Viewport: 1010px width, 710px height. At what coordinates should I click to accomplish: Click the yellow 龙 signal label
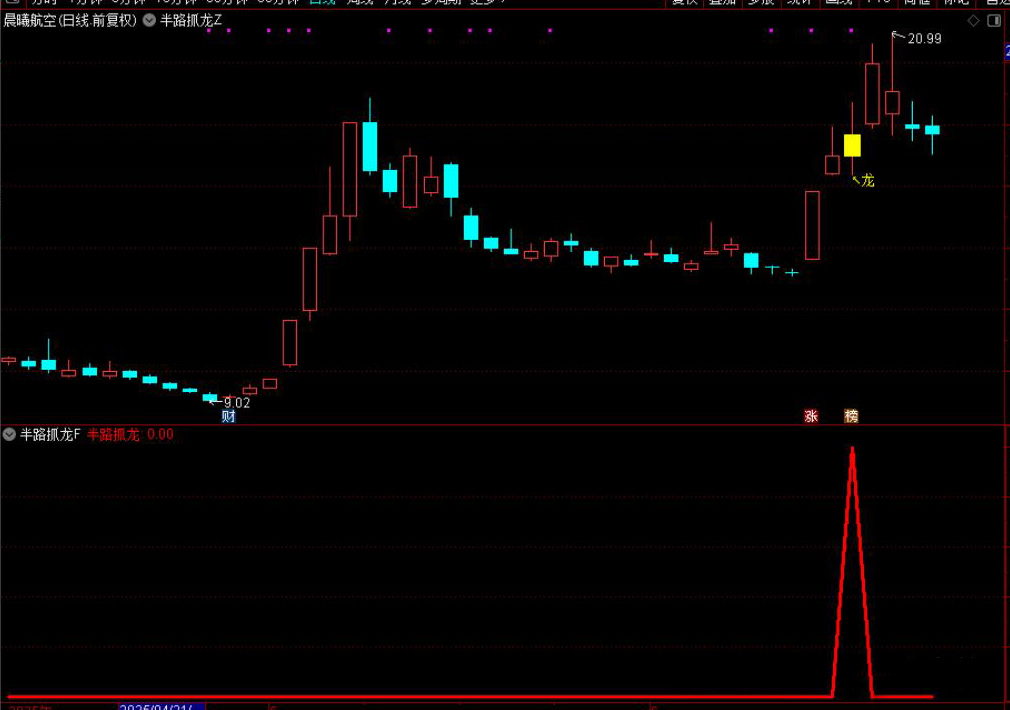click(867, 181)
